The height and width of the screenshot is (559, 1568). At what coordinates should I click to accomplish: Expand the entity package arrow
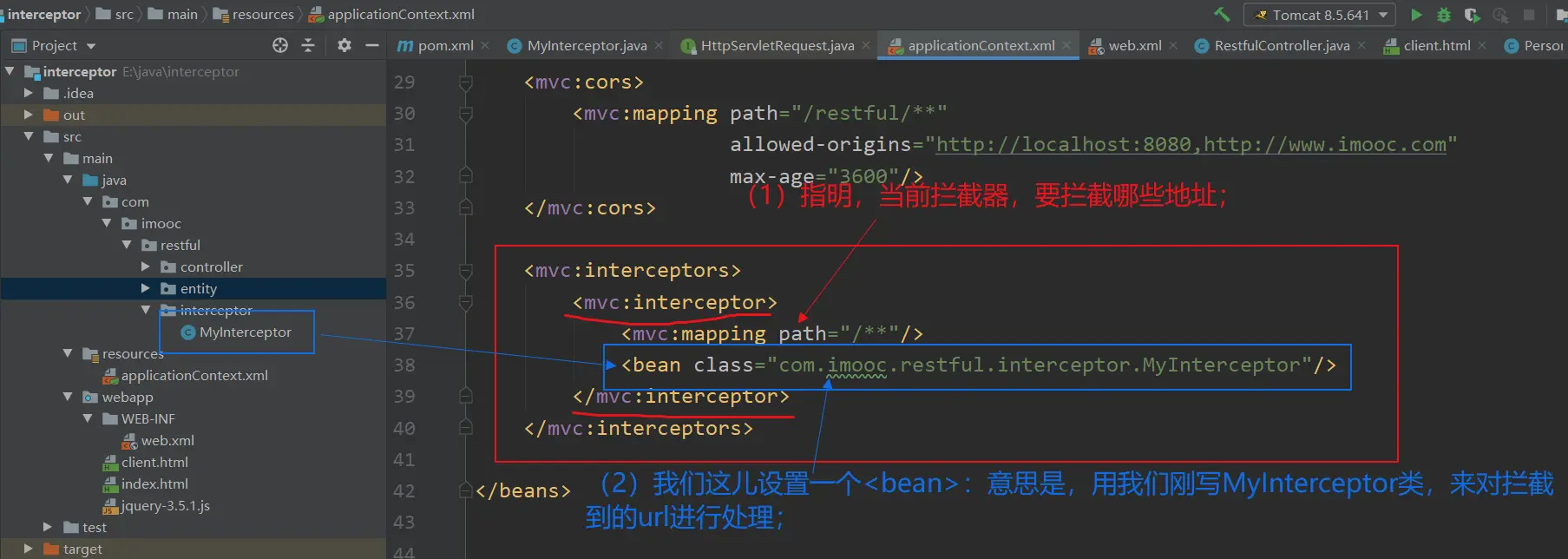click(146, 288)
